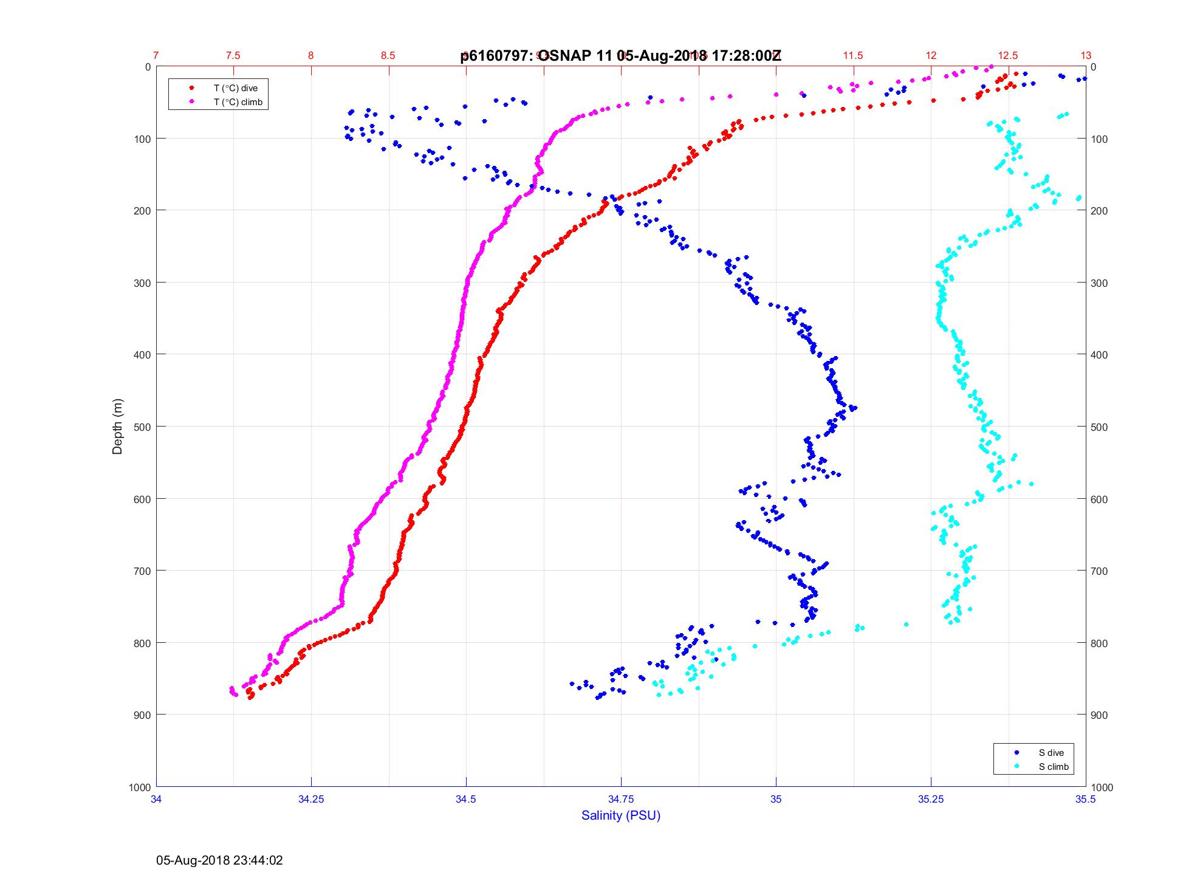Click temperature tick label 11.5 on top axis

[x=853, y=56]
